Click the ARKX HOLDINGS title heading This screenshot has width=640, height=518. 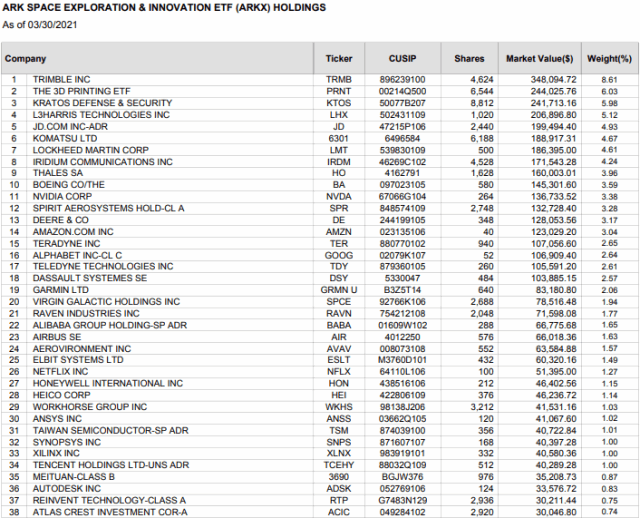pyautogui.click(x=164, y=8)
